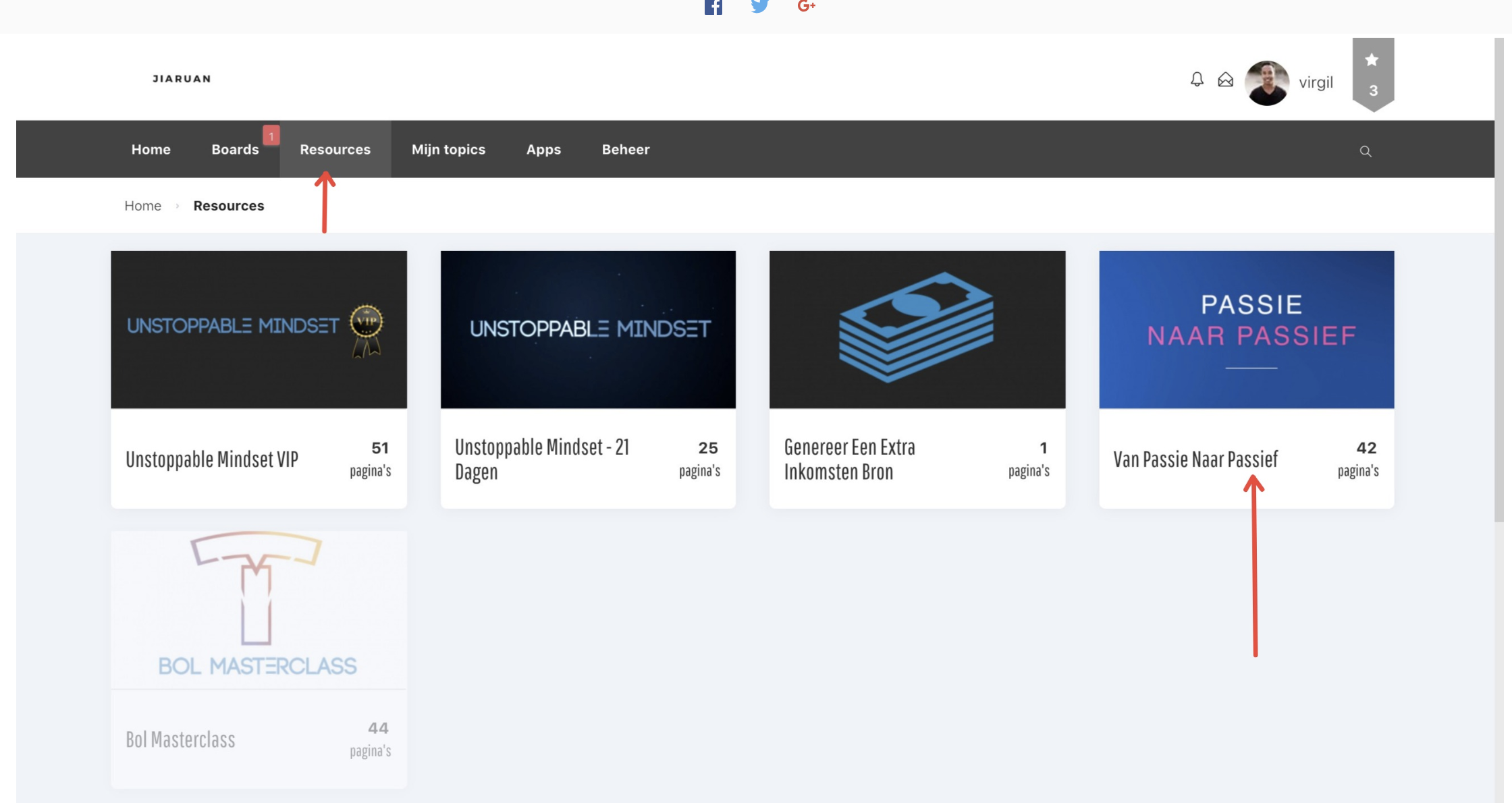This screenshot has height=807, width=1512.
Task: Click the Google Plus icon
Action: coord(806,7)
